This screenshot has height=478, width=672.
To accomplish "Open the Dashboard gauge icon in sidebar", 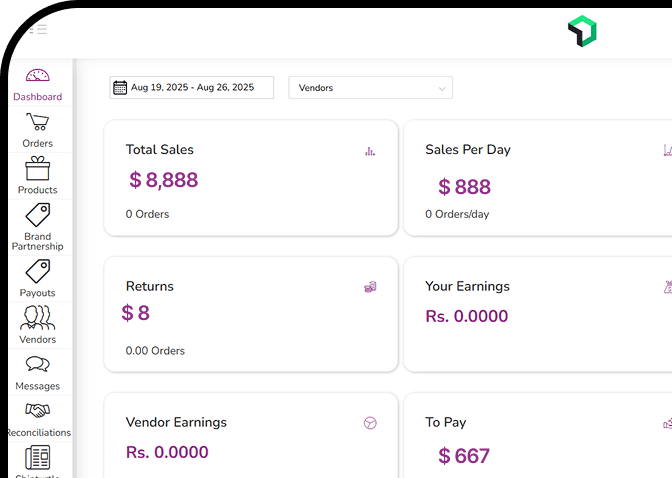I will tap(37, 77).
